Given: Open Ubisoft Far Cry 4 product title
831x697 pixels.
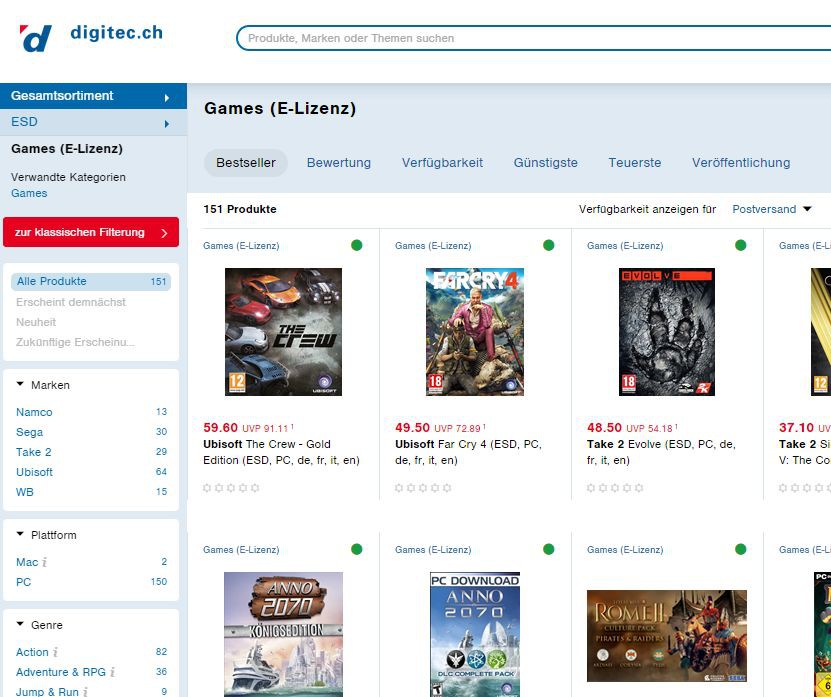Looking at the screenshot, I should (x=468, y=452).
